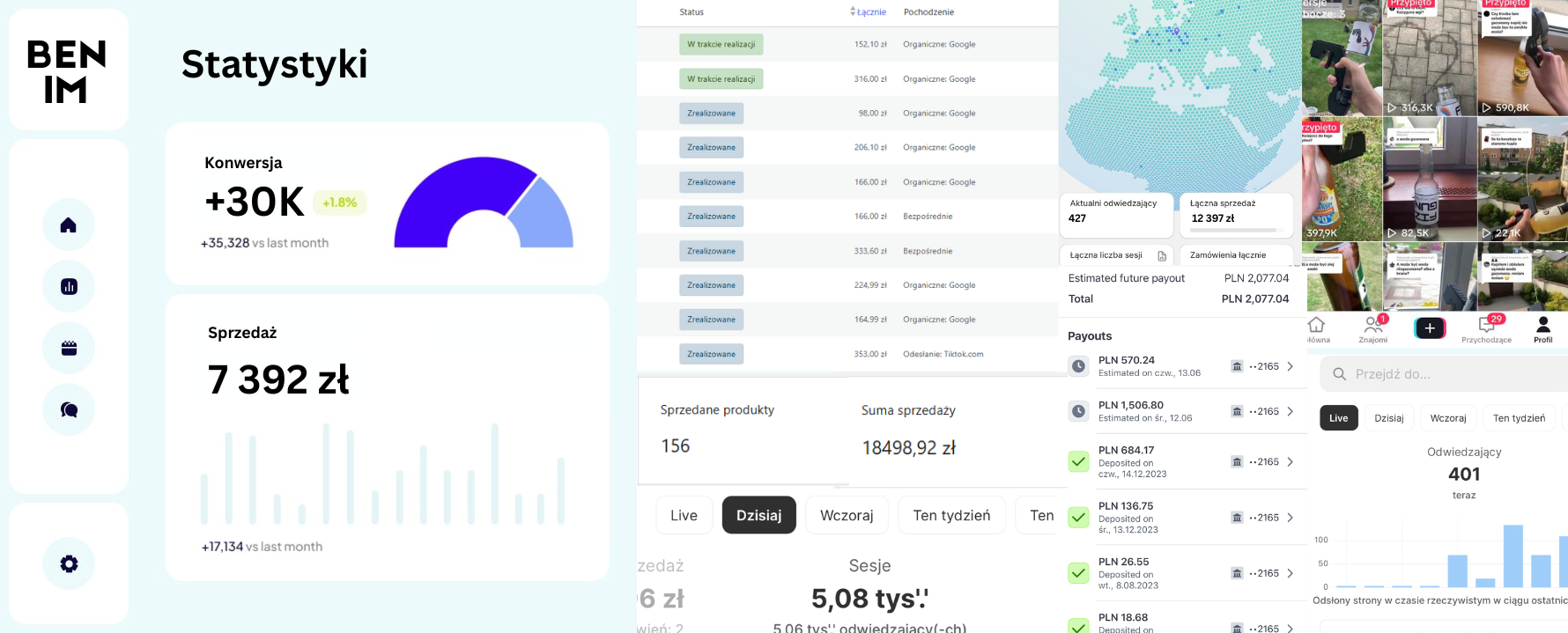1568x633 pixels.
Task: Select the large Wczoraj tab under Sprzedane produkty
Action: (846, 515)
